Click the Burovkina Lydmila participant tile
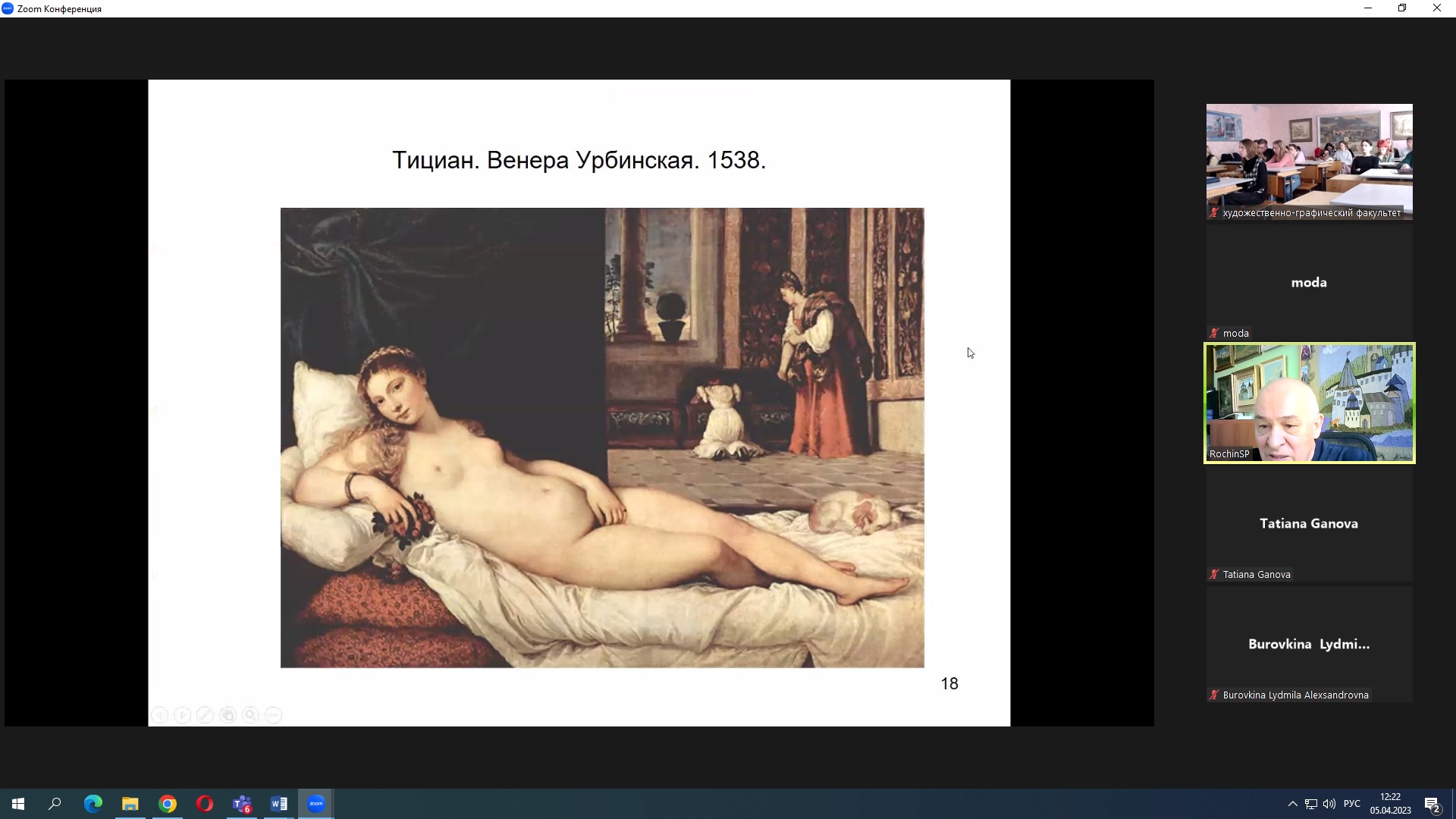 (x=1309, y=644)
